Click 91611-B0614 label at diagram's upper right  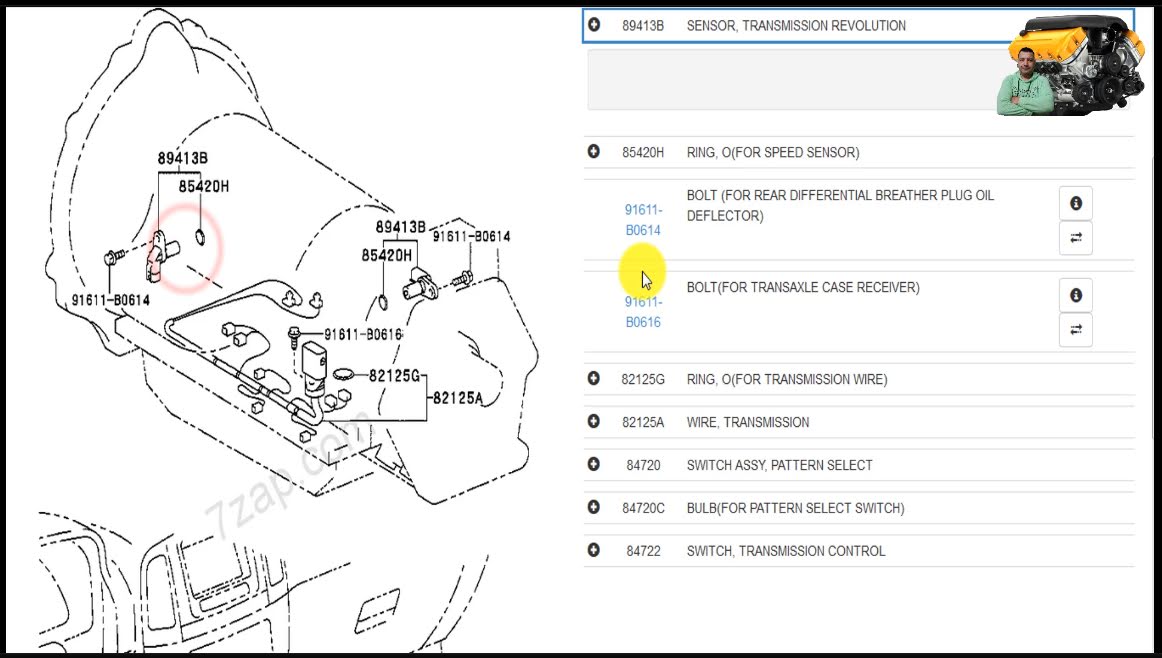point(471,236)
